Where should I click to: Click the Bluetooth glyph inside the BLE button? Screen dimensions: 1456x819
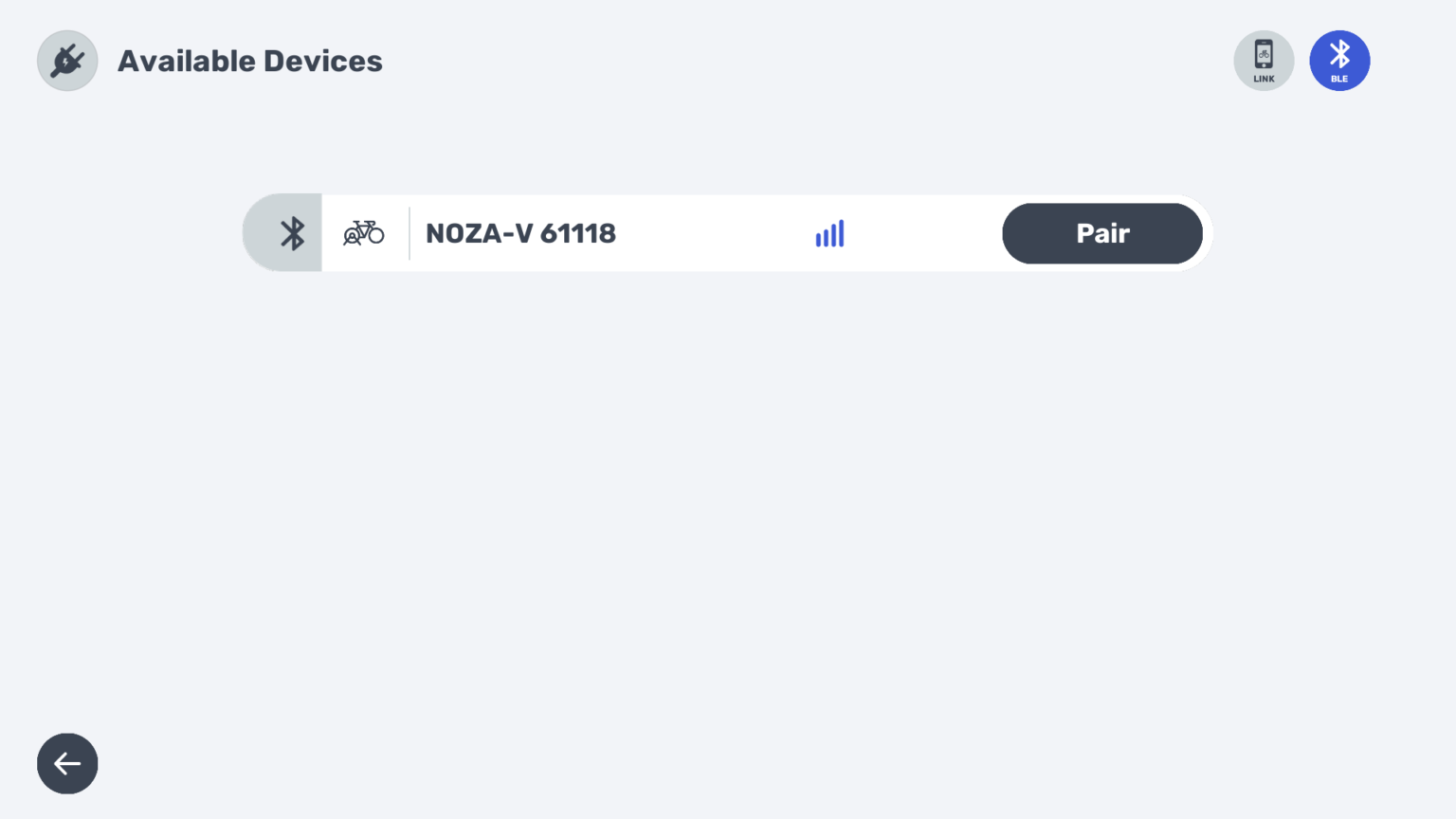coord(1339,53)
